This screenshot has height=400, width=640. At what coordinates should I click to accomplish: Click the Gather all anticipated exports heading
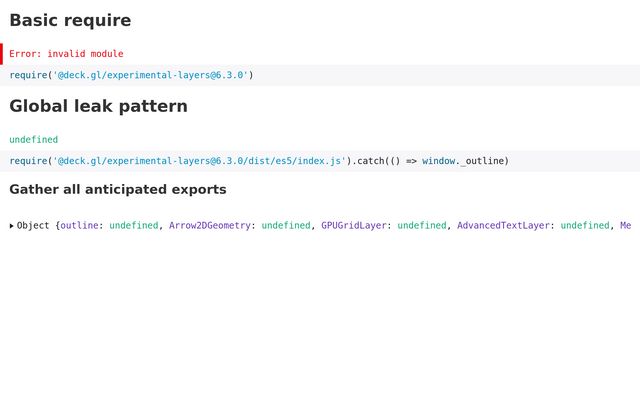[118, 189]
